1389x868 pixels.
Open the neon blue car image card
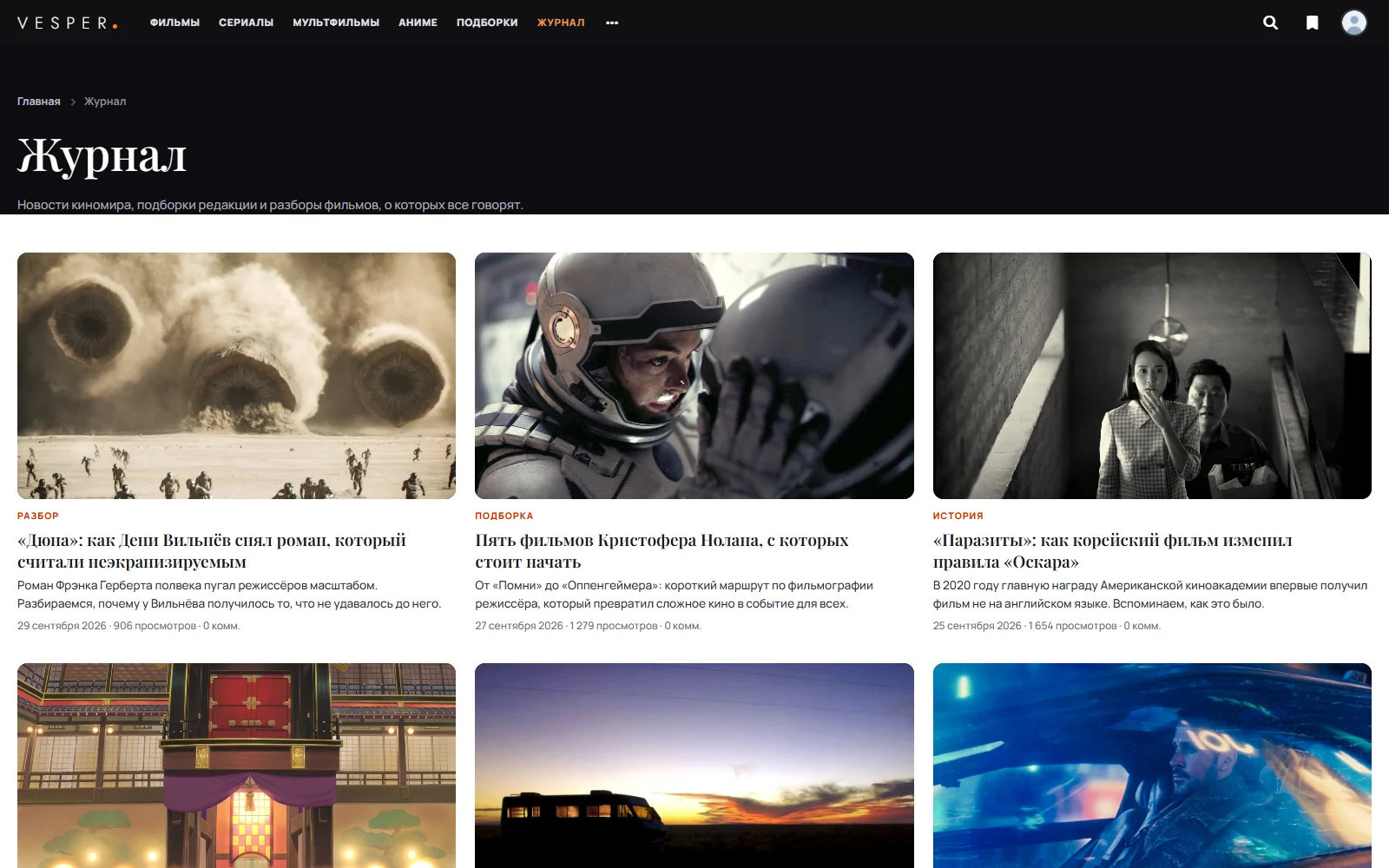[x=1152, y=766]
